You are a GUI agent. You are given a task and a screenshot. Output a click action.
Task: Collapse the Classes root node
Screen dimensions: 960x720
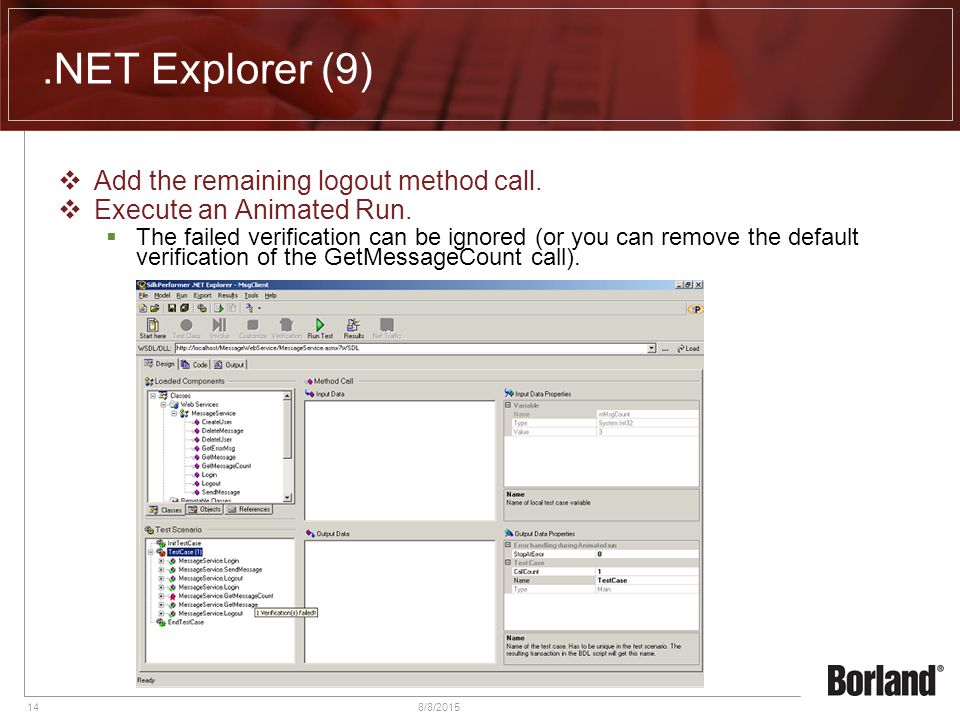[x=153, y=396]
